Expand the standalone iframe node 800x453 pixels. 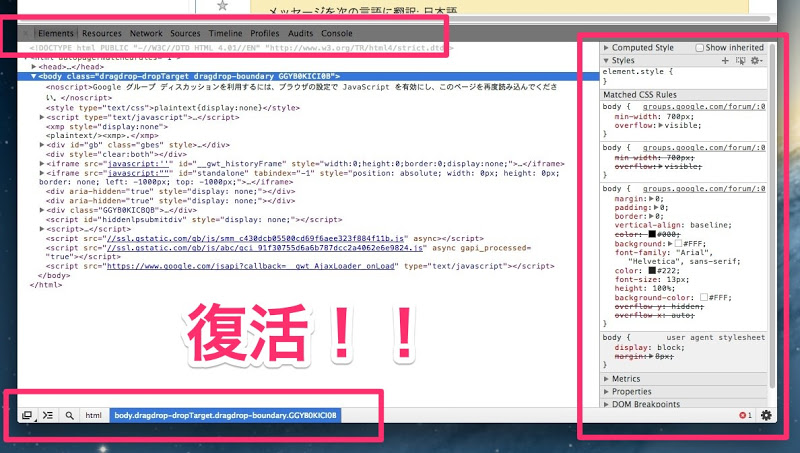tap(42, 173)
